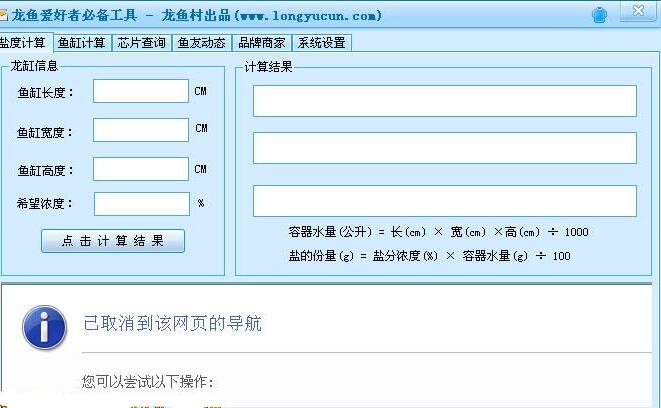Screen dimensions: 661x408
Task: Go to the 鱼友动态 tab
Action: tap(201, 43)
